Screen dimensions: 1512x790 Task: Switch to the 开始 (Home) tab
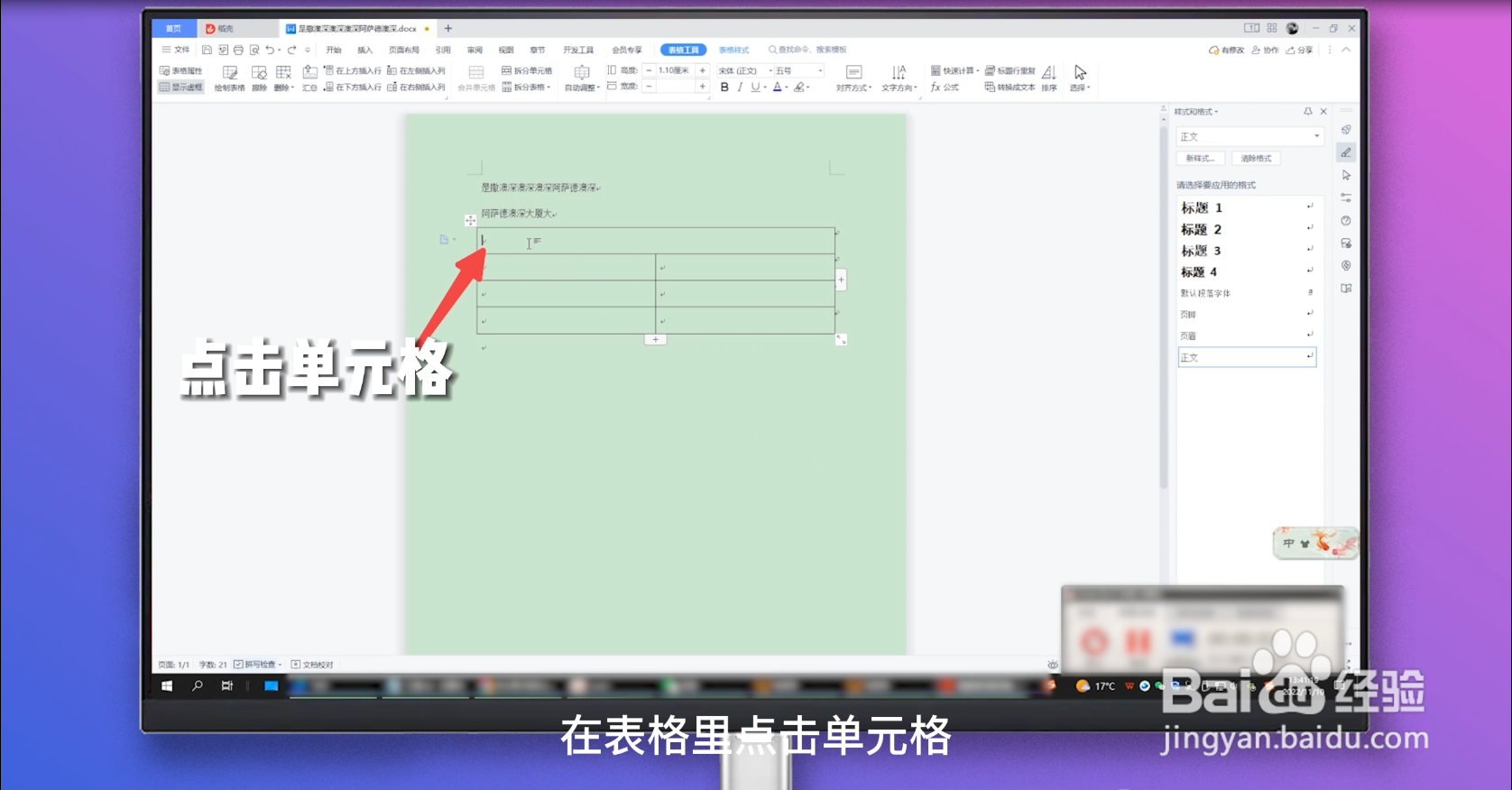pos(334,50)
